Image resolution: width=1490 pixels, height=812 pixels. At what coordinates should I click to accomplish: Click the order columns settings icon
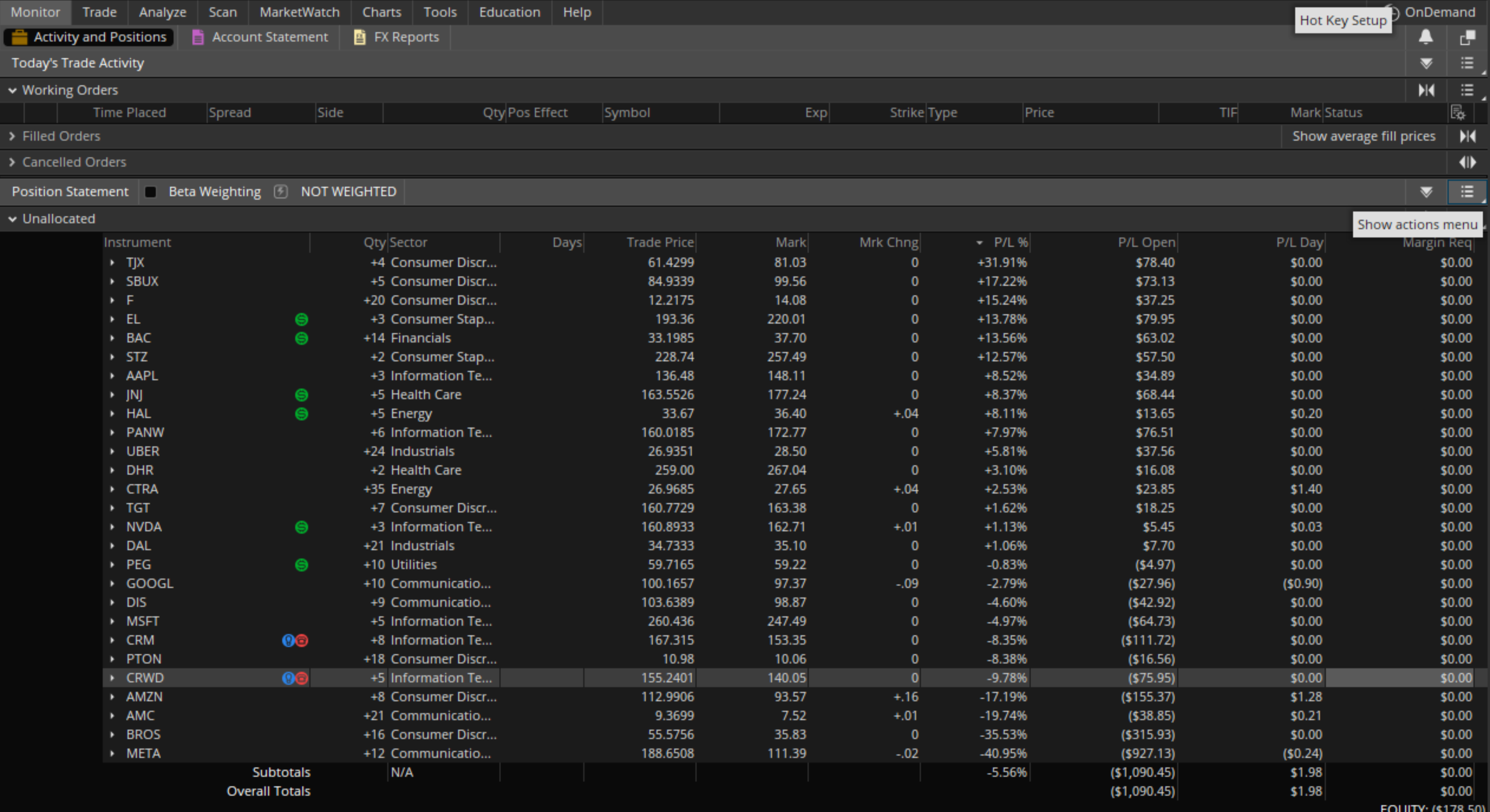click(1459, 114)
